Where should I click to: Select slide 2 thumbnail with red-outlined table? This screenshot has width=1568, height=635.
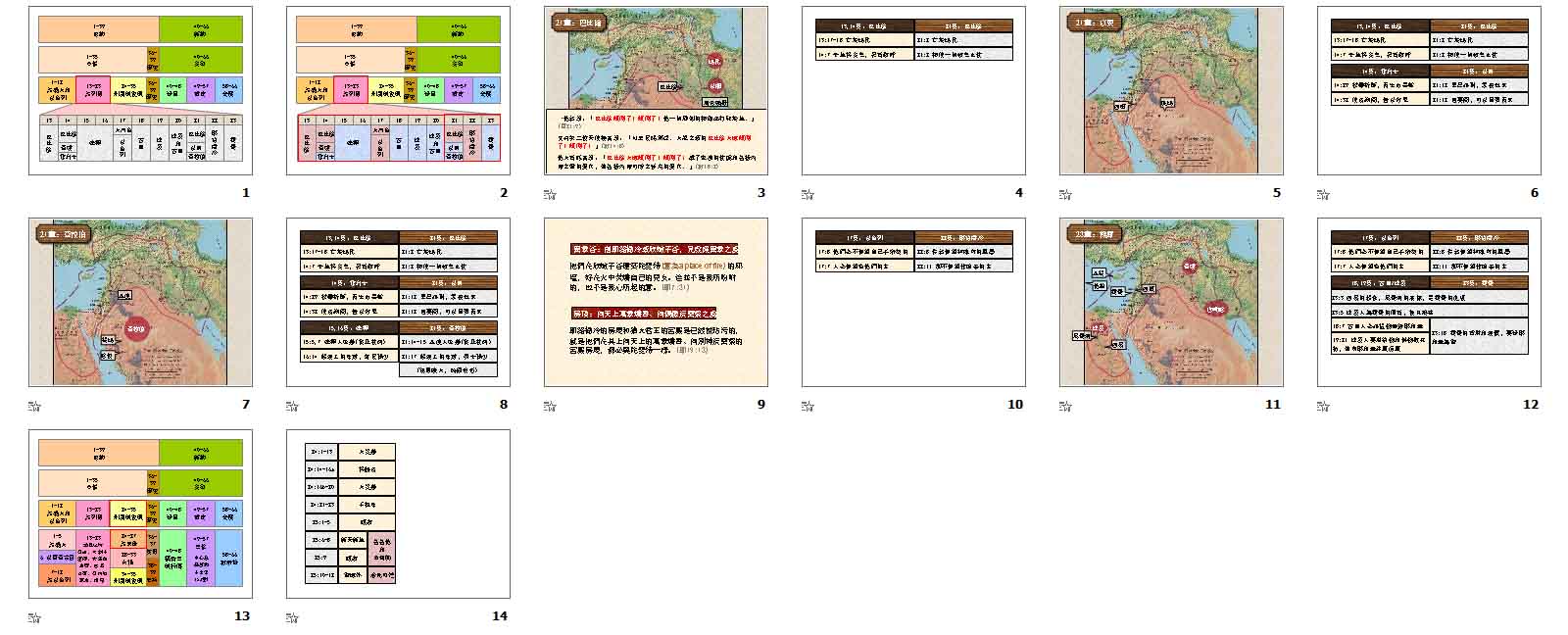(398, 91)
